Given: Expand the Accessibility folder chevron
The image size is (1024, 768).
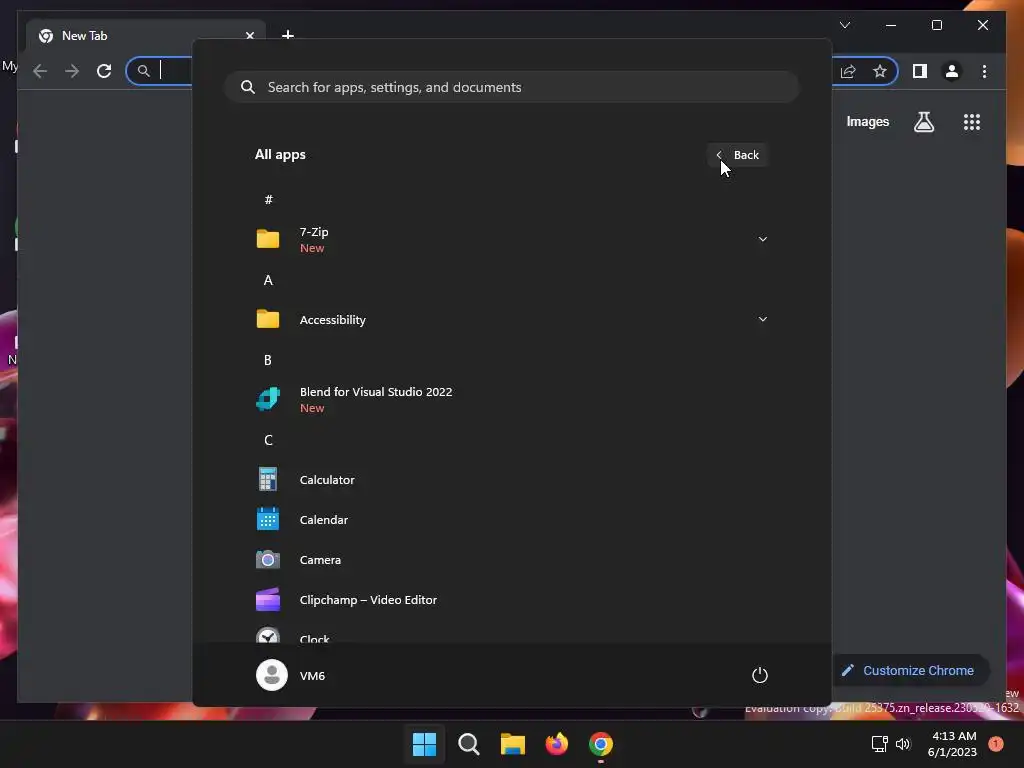Looking at the screenshot, I should click(762, 319).
